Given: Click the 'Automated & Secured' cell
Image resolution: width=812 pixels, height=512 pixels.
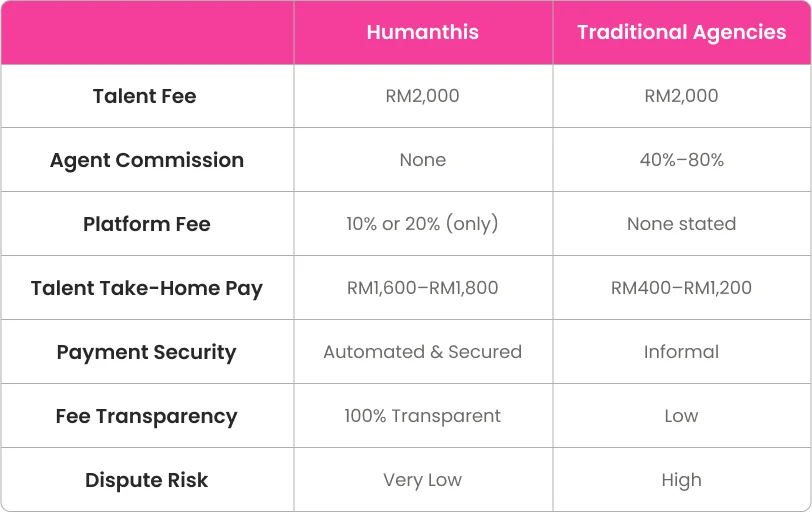Looking at the screenshot, I should click(x=422, y=352).
